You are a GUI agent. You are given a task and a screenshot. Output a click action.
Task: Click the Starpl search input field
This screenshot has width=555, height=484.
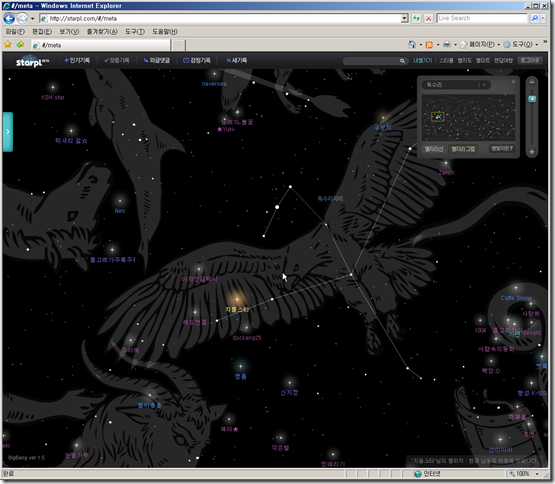pyautogui.click(x=371, y=61)
